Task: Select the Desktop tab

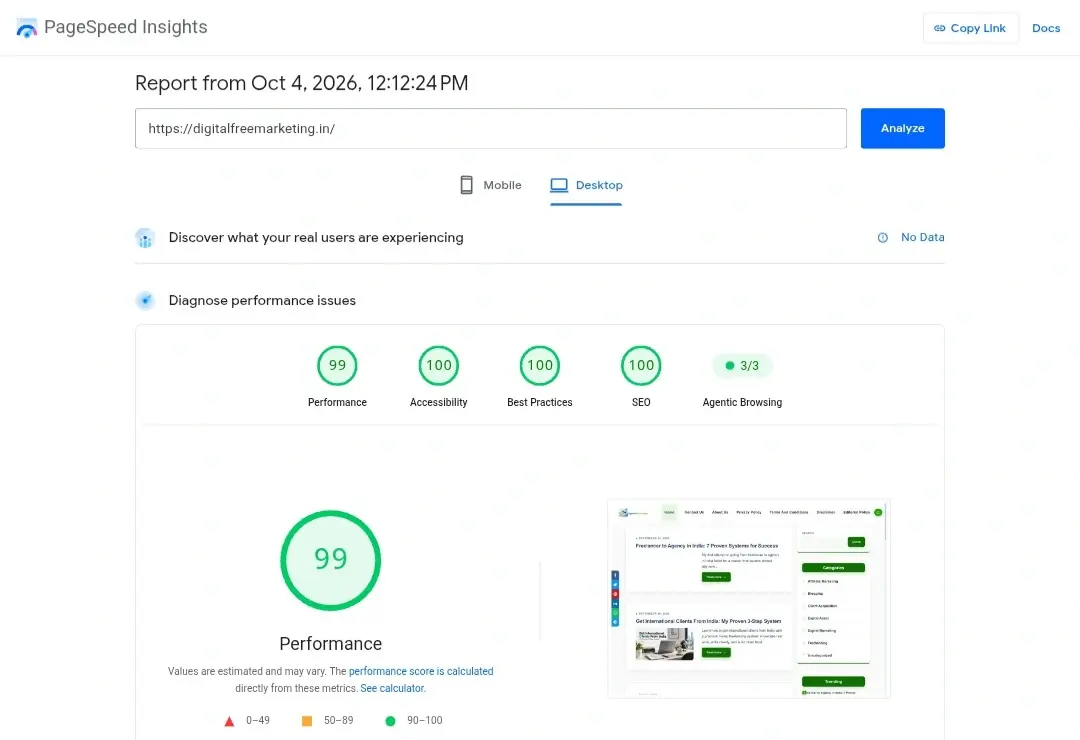Action: (585, 185)
